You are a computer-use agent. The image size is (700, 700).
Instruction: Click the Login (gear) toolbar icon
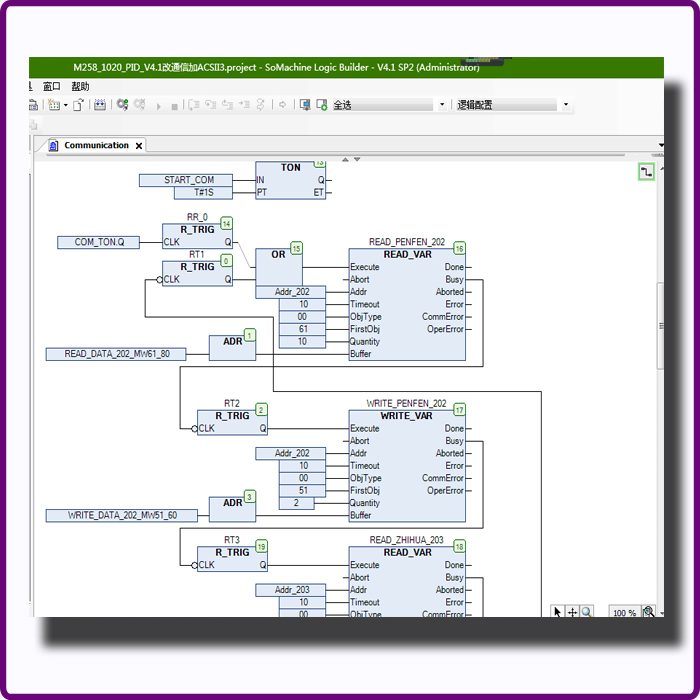tap(122, 105)
